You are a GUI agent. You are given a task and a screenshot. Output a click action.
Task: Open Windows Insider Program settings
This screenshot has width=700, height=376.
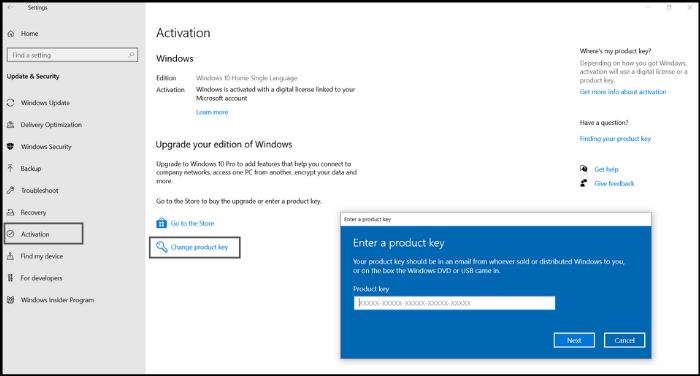pos(57,300)
